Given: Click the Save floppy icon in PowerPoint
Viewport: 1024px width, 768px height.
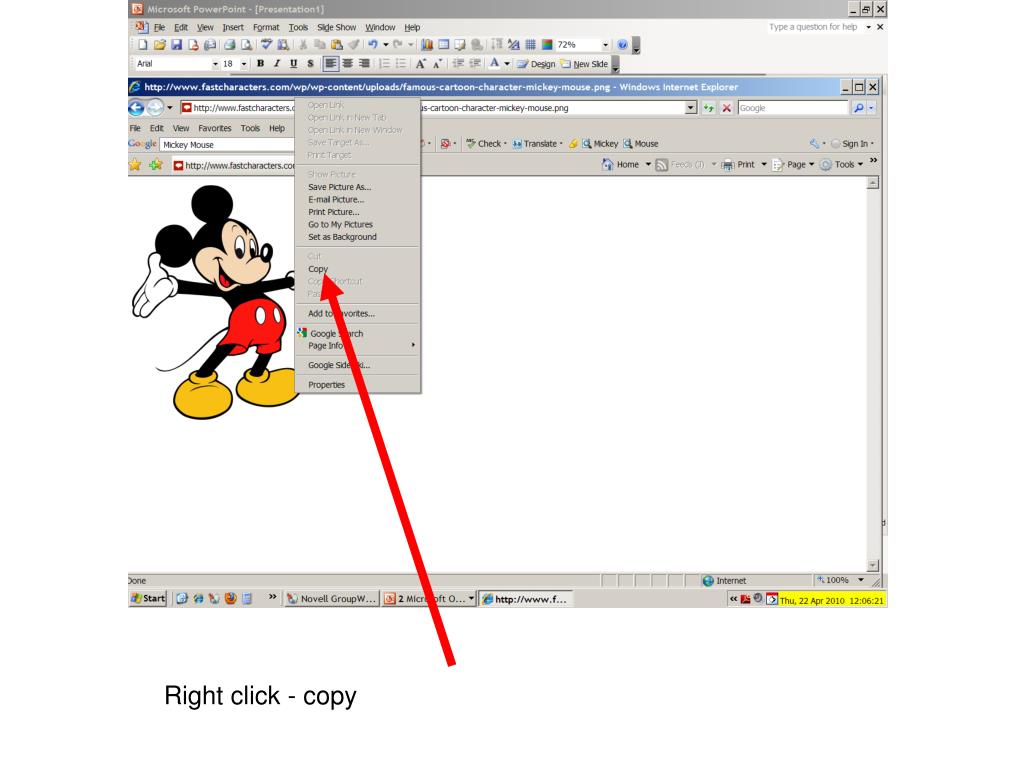Looking at the screenshot, I should pyautogui.click(x=176, y=44).
